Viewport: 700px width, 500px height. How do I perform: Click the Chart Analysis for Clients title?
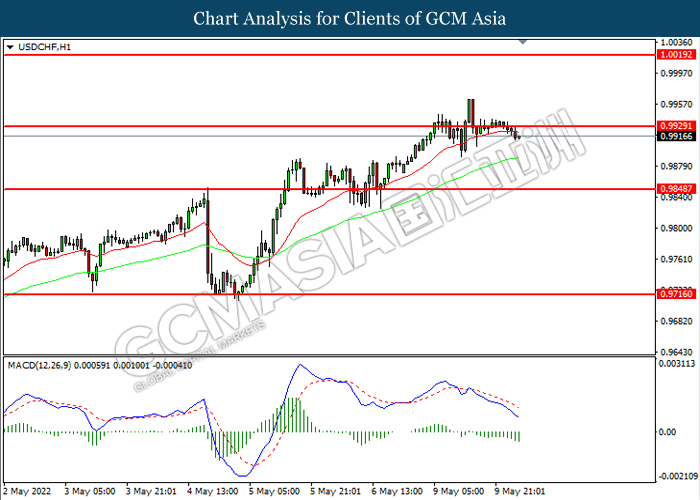pyautogui.click(x=350, y=19)
